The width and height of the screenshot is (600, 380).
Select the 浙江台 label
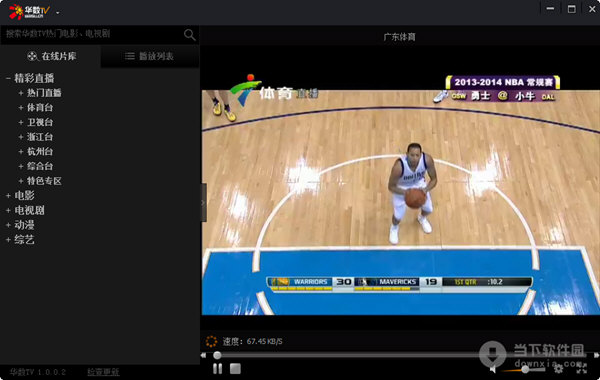point(40,137)
